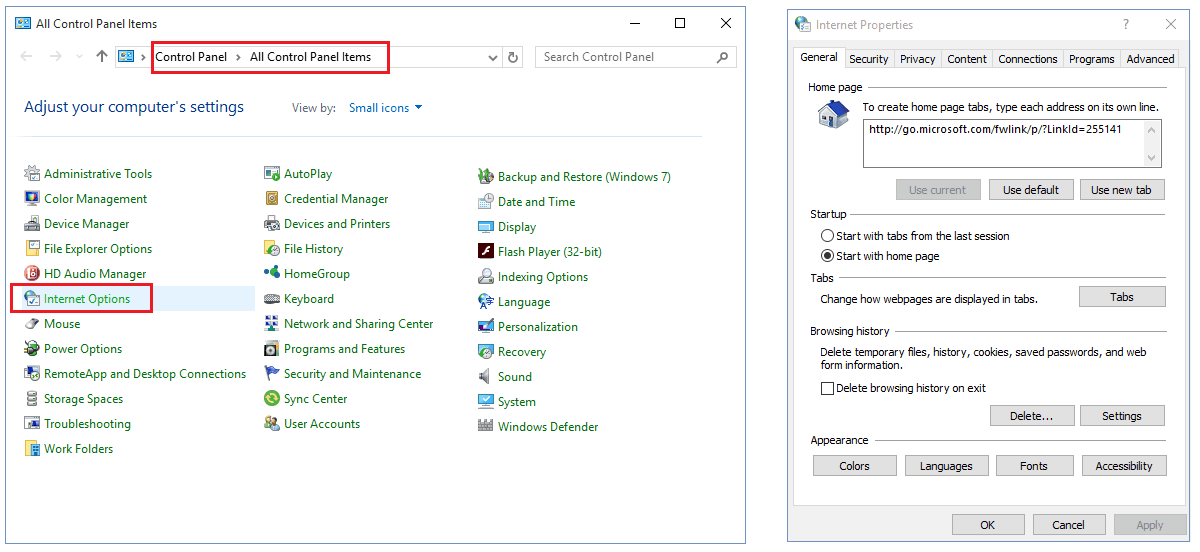Click the Sound link
The width and height of the screenshot is (1200, 552).
pos(515,377)
